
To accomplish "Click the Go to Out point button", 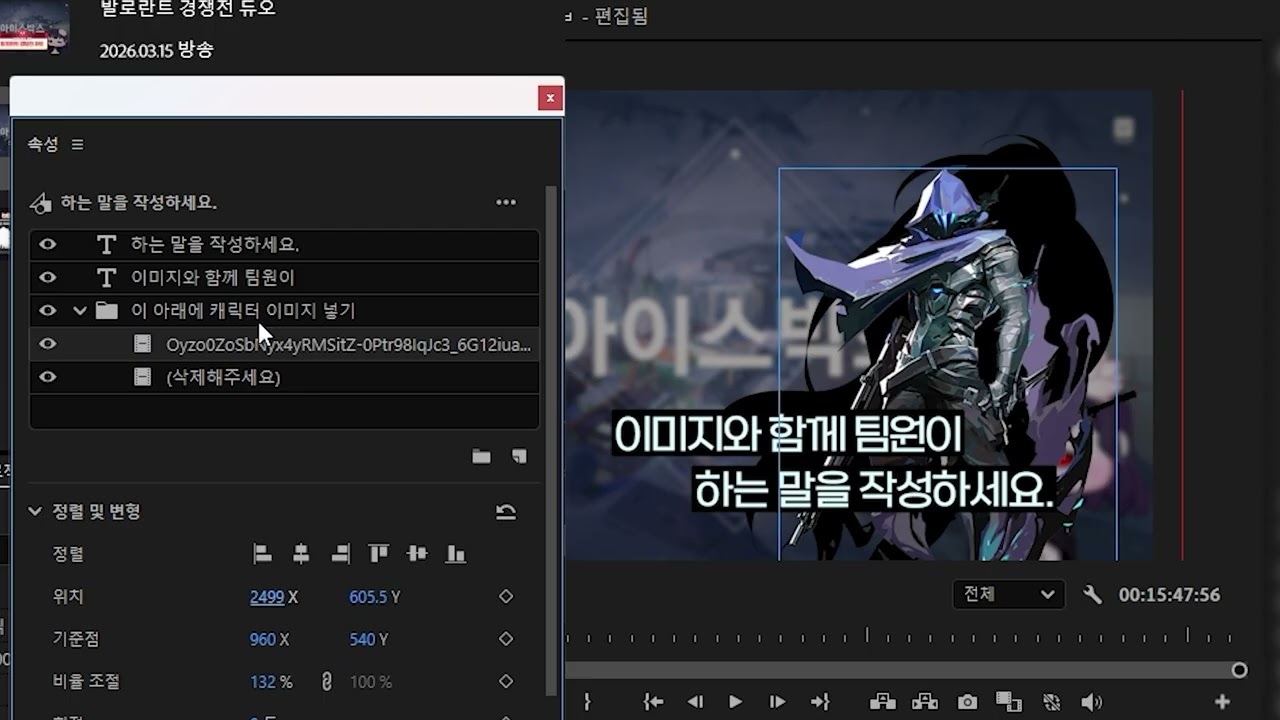I will pos(819,702).
